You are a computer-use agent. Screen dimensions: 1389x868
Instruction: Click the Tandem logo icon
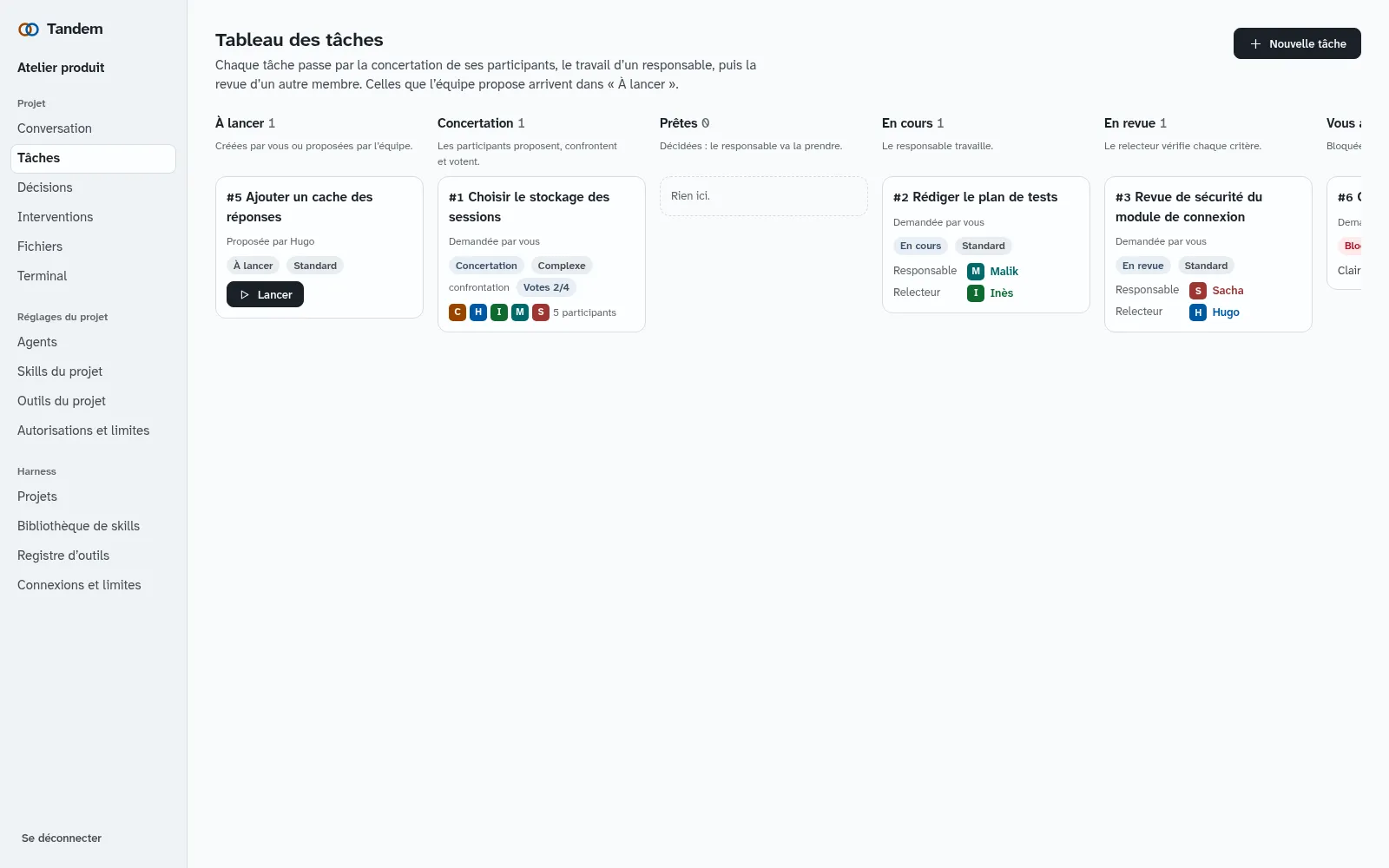29,30
